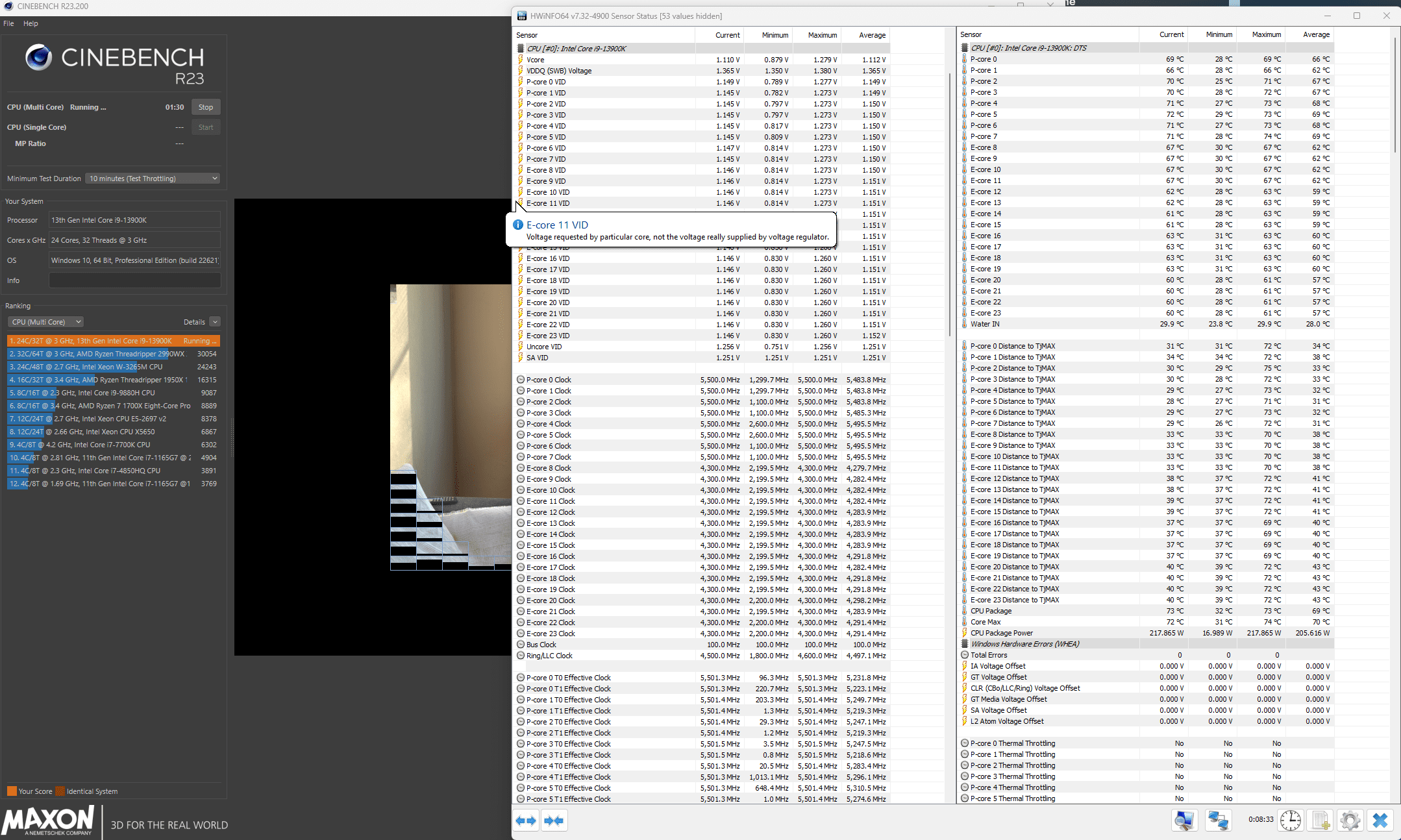
Task: Click Cinebench title bar app icon
Action: [x=8, y=6]
